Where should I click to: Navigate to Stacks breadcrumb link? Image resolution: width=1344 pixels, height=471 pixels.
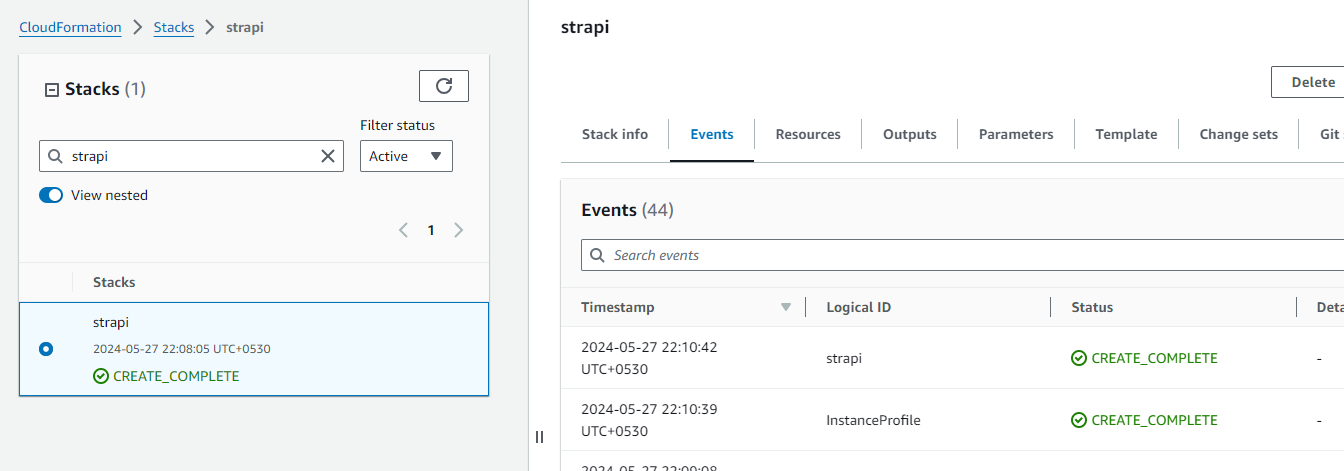[x=174, y=27]
